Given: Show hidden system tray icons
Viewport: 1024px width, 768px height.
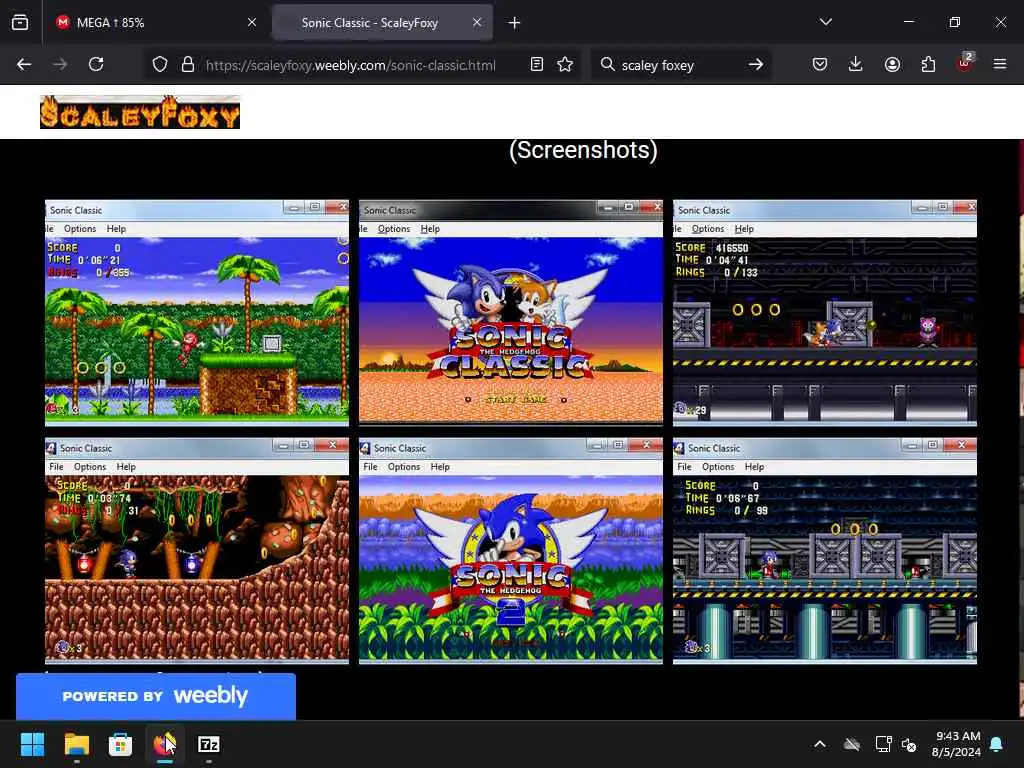Looking at the screenshot, I should coord(820,744).
